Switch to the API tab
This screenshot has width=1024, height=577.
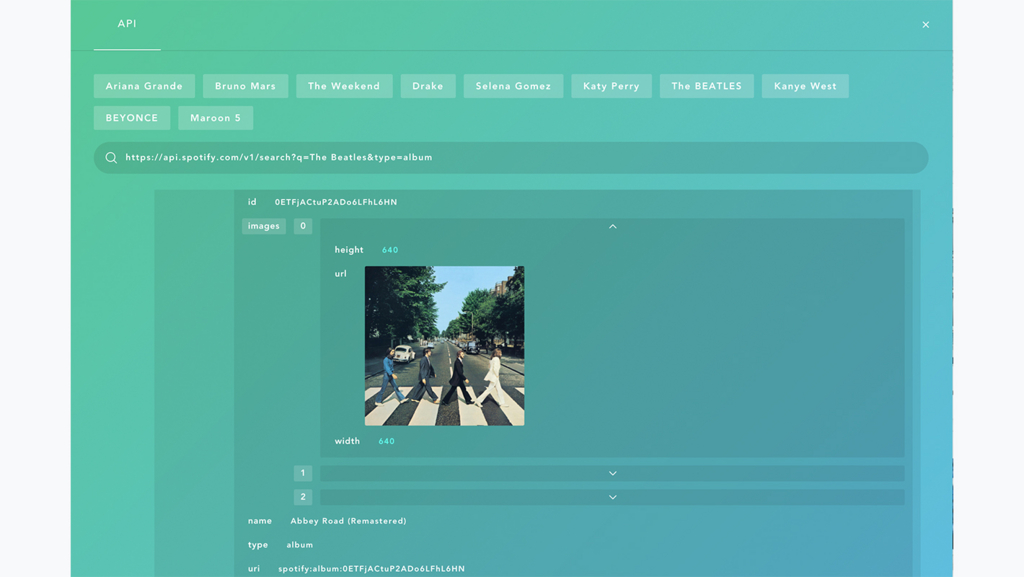click(127, 24)
